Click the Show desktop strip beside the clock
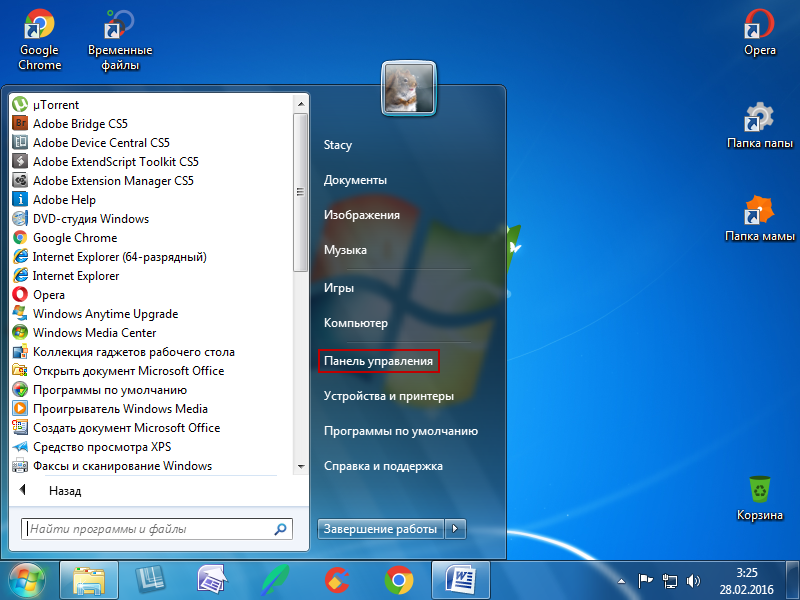This screenshot has width=800, height=600. pyautogui.click(x=793, y=581)
